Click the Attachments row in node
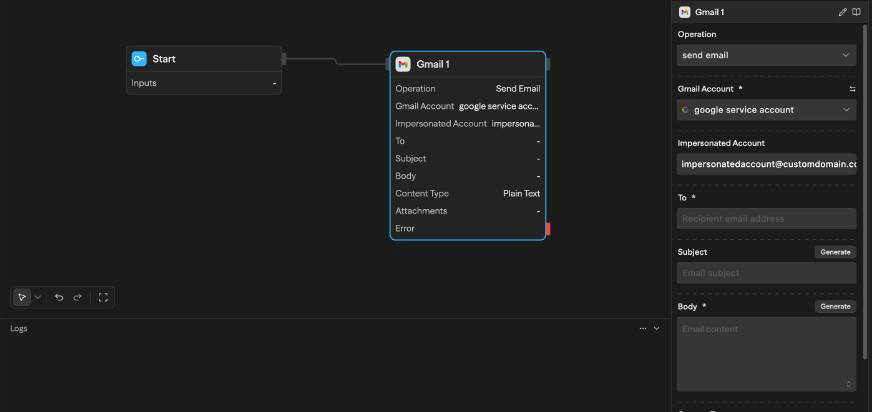Screen dimensions: 872x412 (468, 211)
